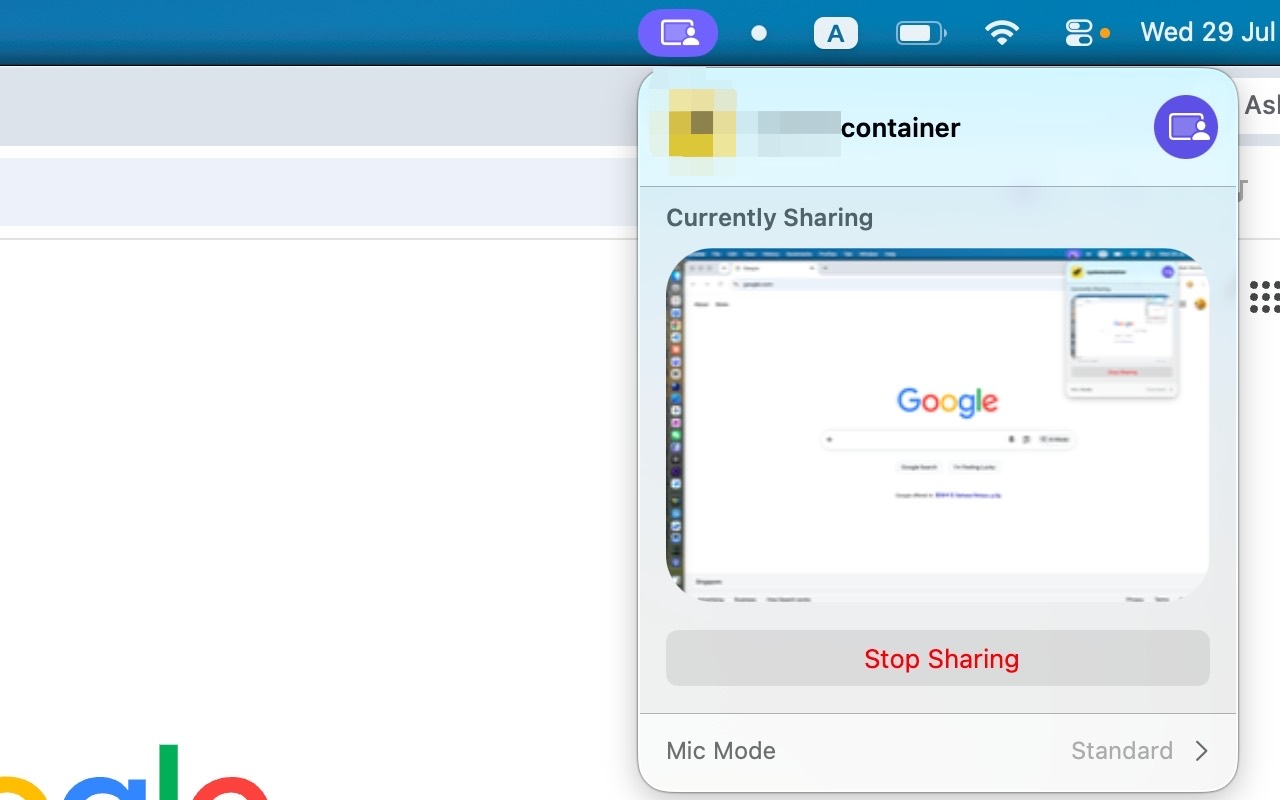Click the 'Currently Sharing' label
The height and width of the screenshot is (800, 1280).
[769, 218]
